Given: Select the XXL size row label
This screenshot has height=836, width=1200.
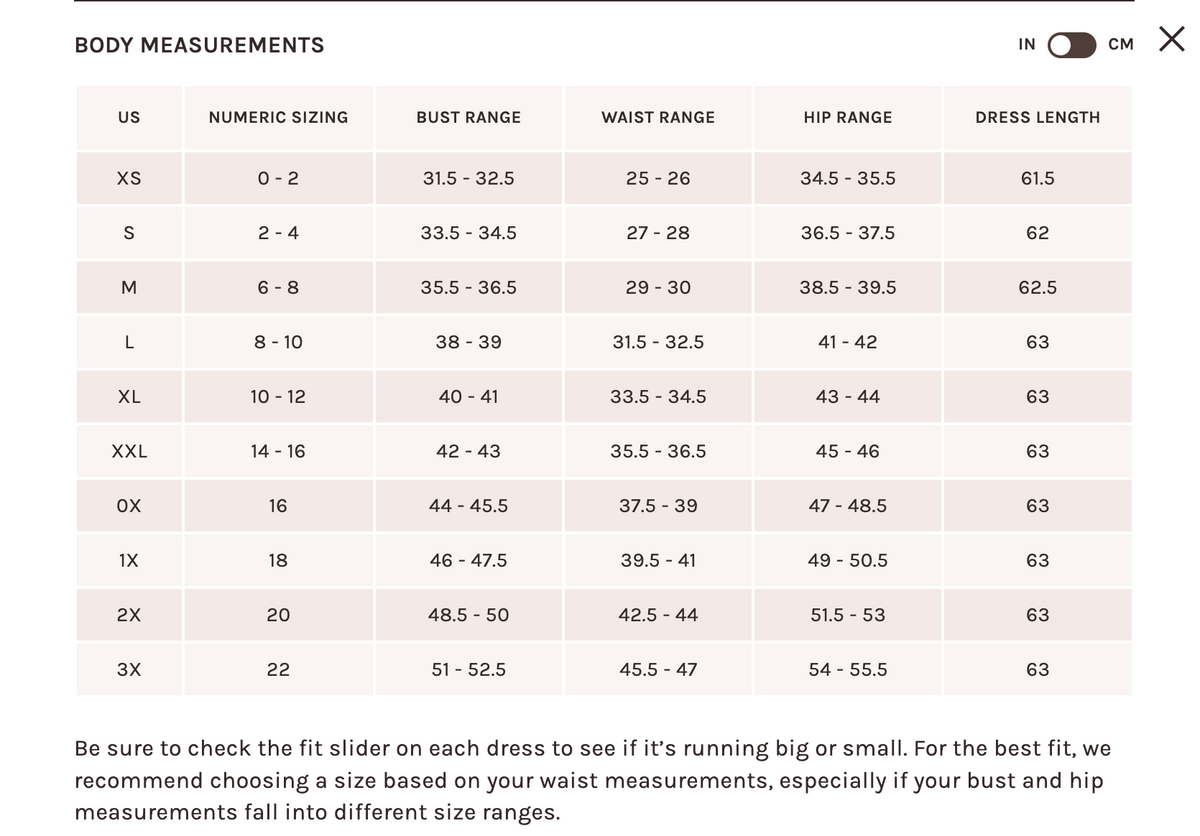Looking at the screenshot, I should (129, 452).
